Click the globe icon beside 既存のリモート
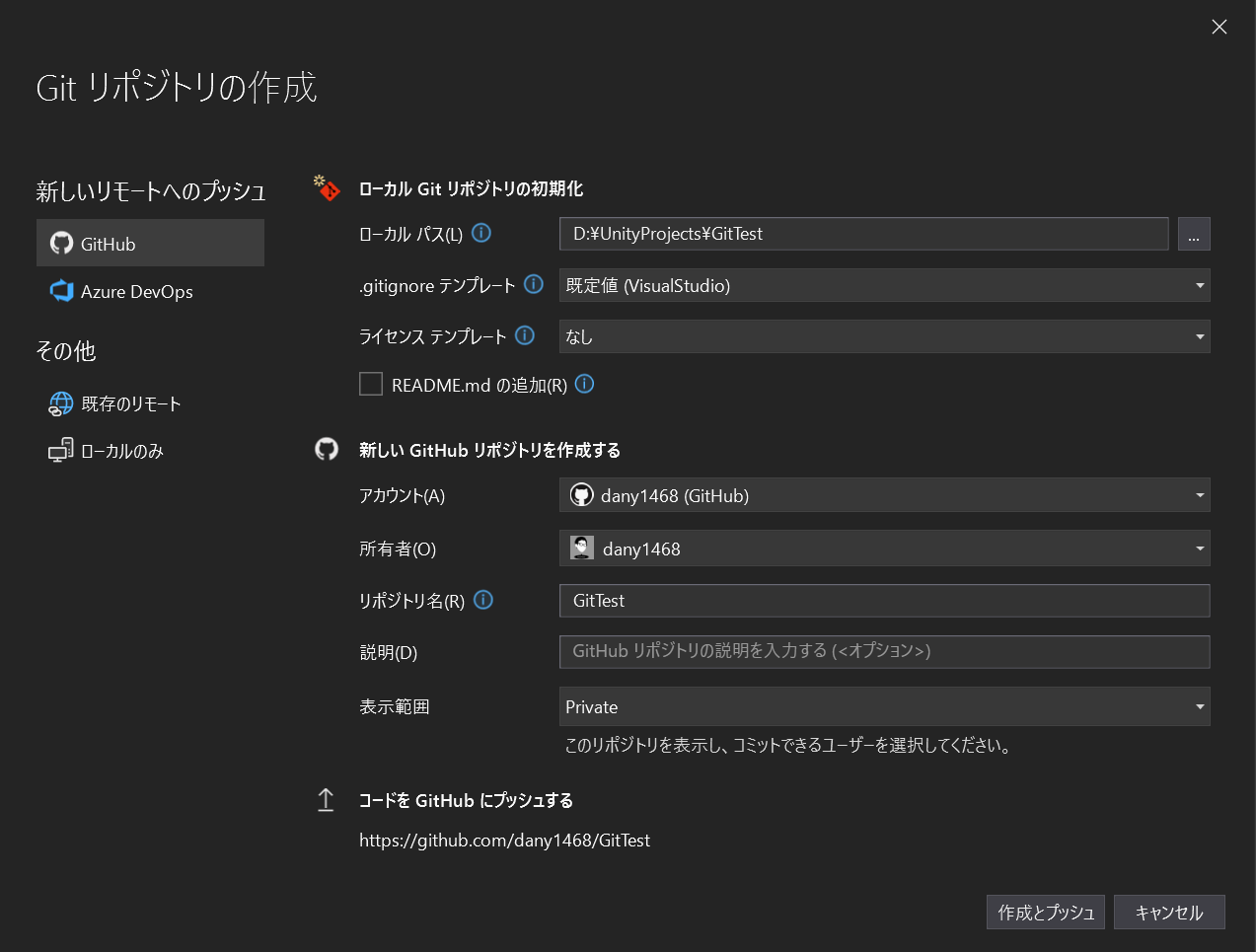This screenshot has width=1256, height=952. (x=61, y=403)
